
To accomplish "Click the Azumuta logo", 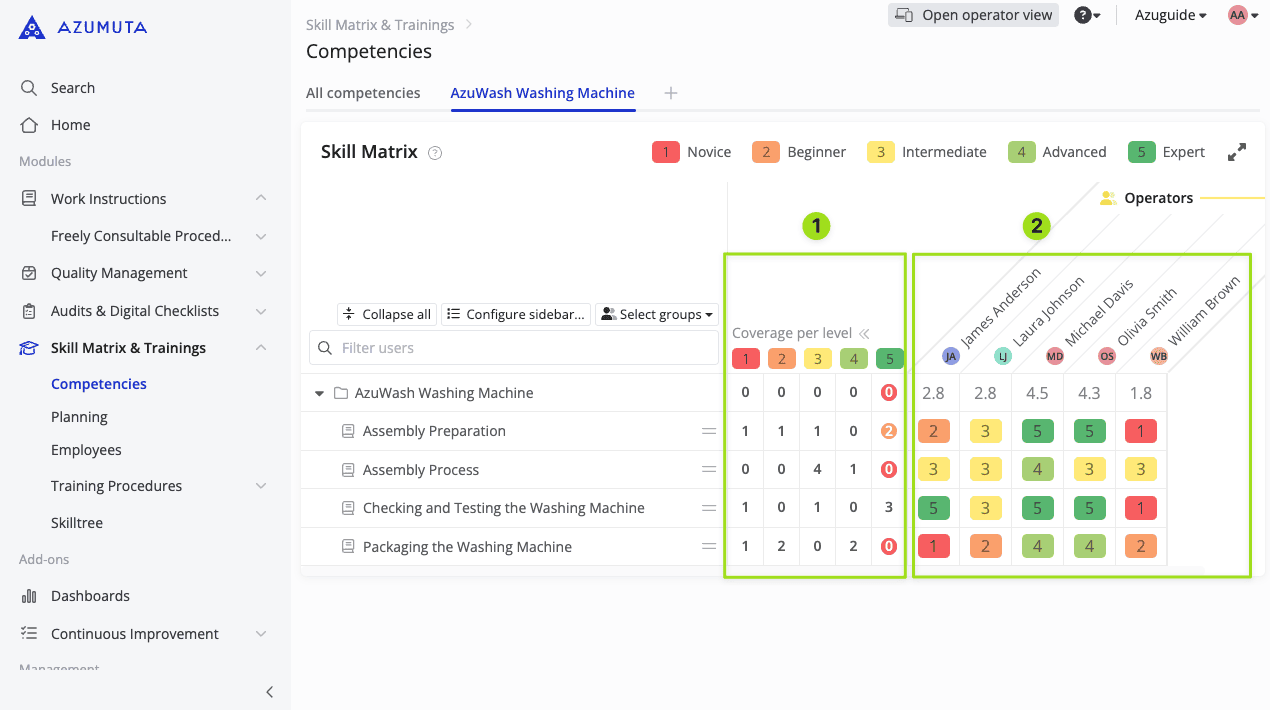I will tap(83, 28).
